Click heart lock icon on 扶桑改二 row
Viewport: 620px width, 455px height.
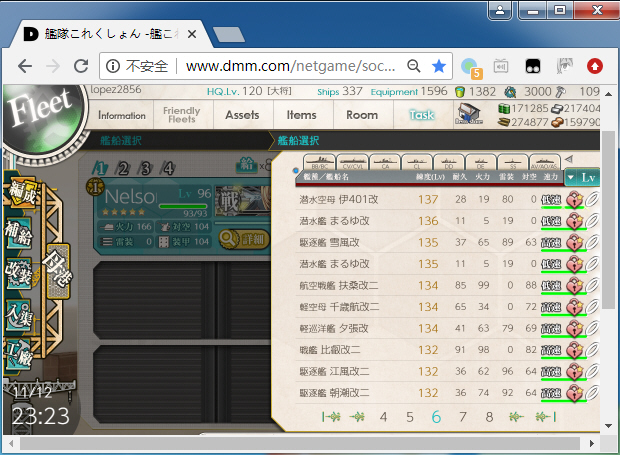click(574, 285)
